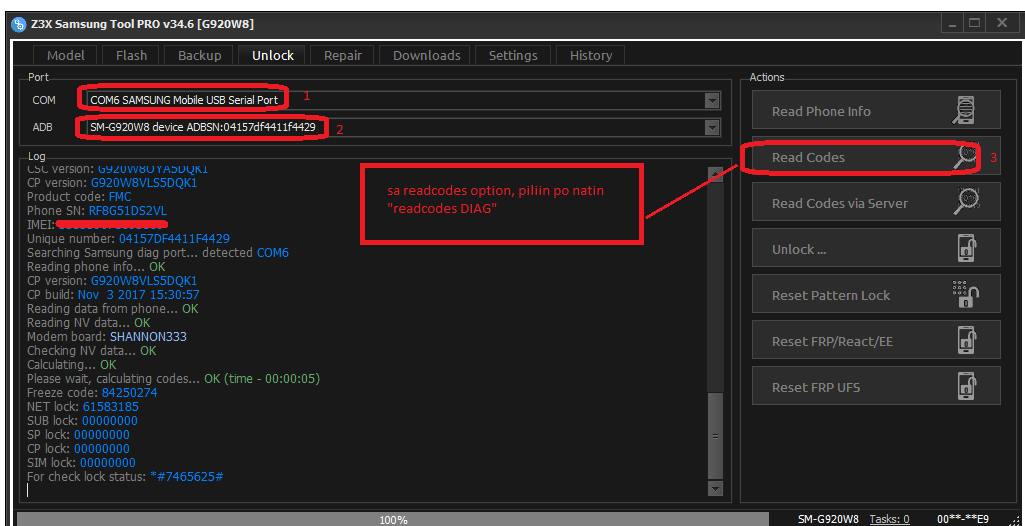Click the Read Codes via Server icon
The width and height of the screenshot is (1025, 526).
965,203
